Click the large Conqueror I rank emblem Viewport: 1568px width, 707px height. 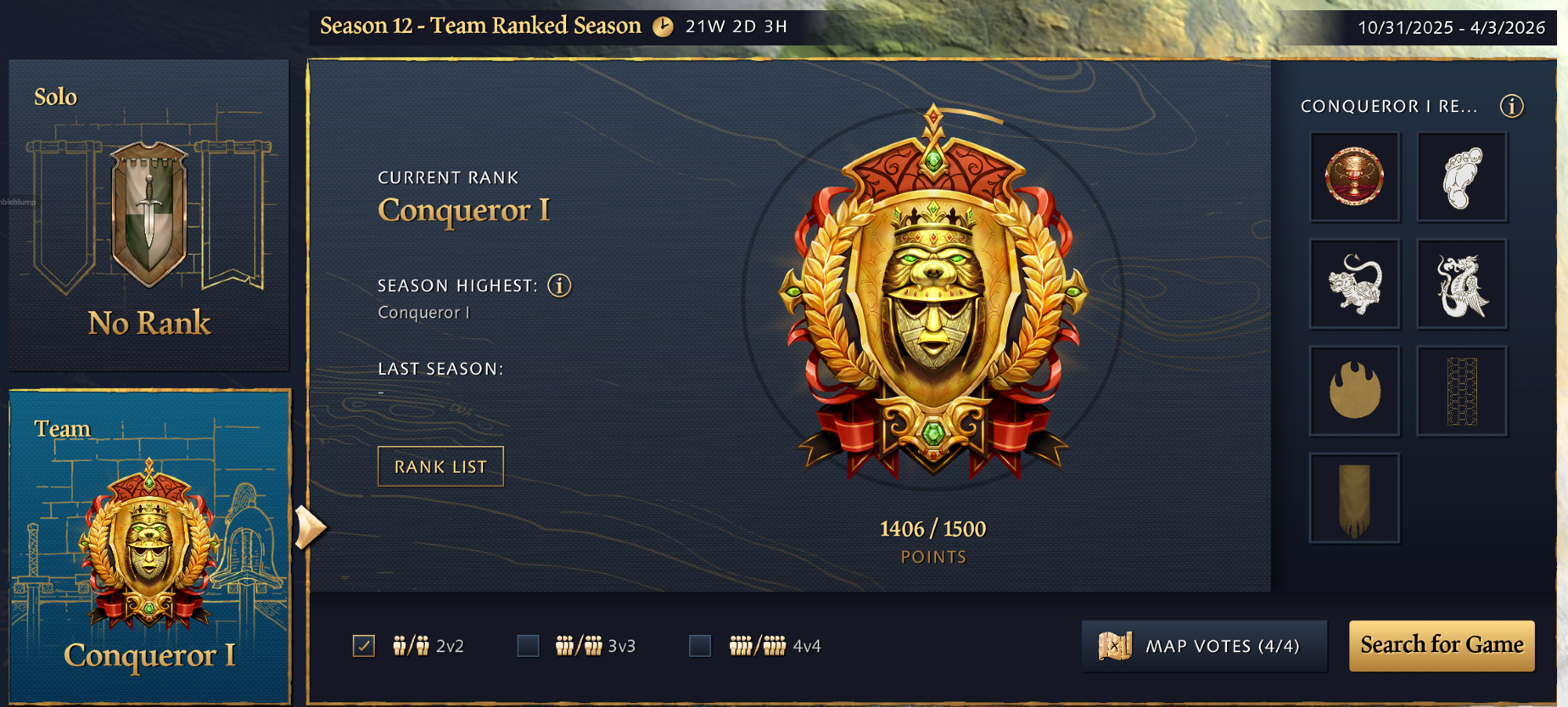point(933,294)
